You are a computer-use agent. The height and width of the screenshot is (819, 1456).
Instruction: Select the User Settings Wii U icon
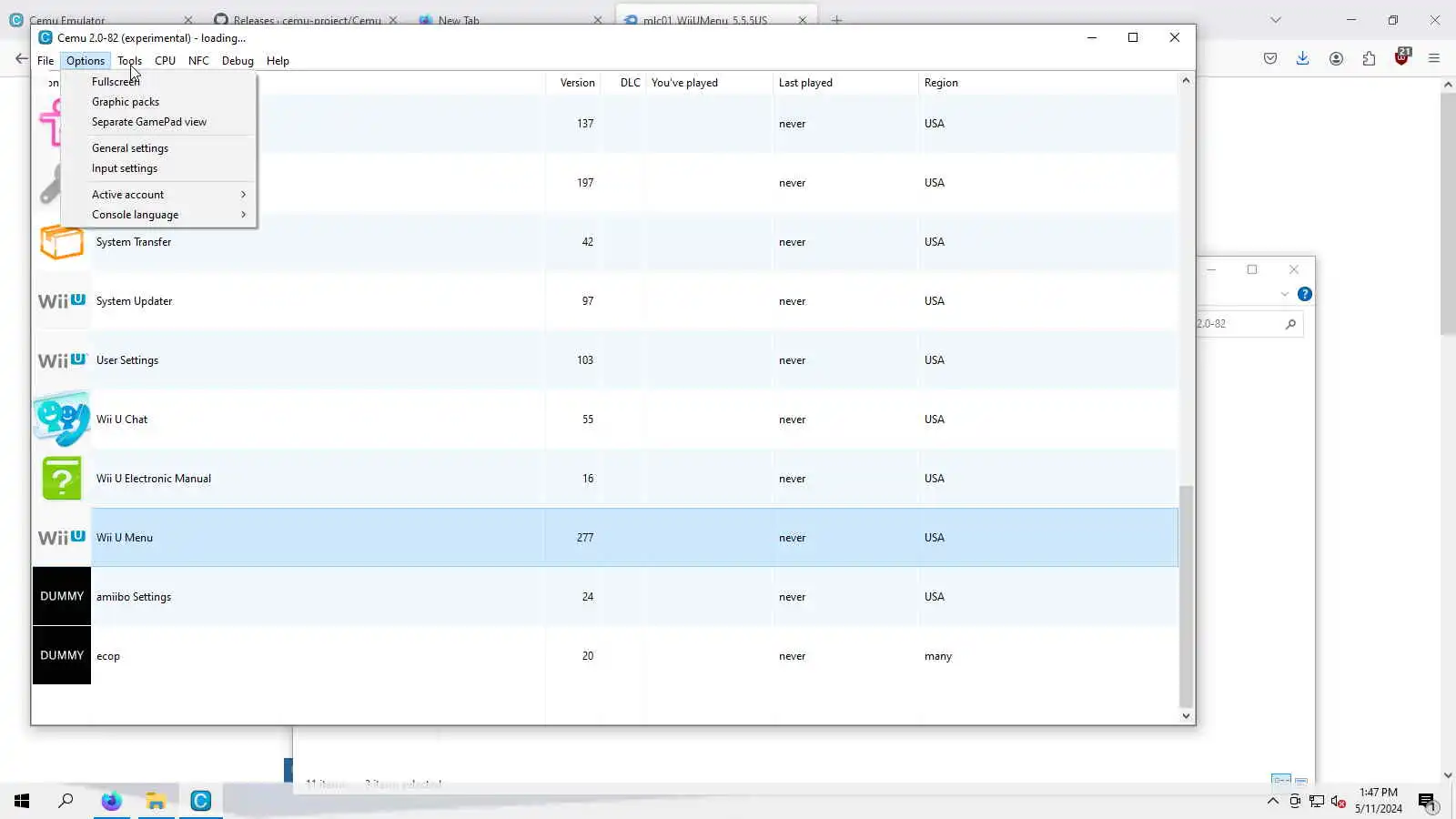pyautogui.click(x=62, y=360)
